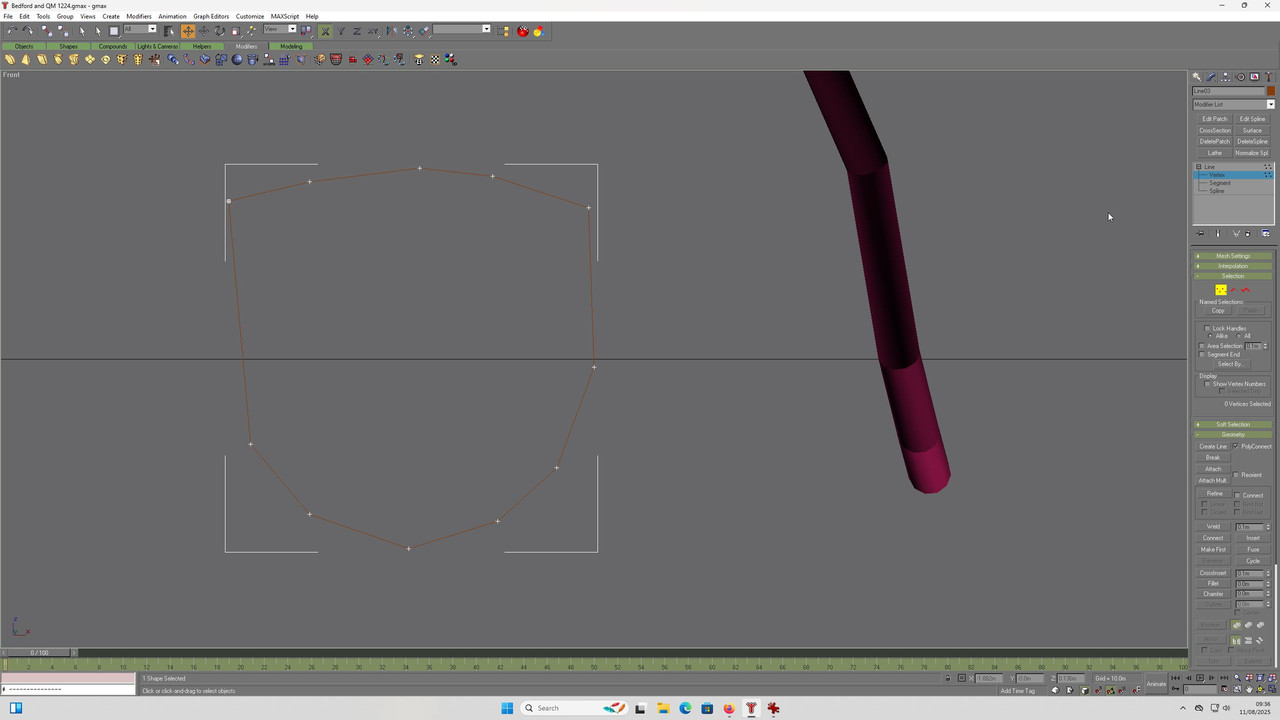Click the Weld button
1280x720 pixels.
(1213, 526)
